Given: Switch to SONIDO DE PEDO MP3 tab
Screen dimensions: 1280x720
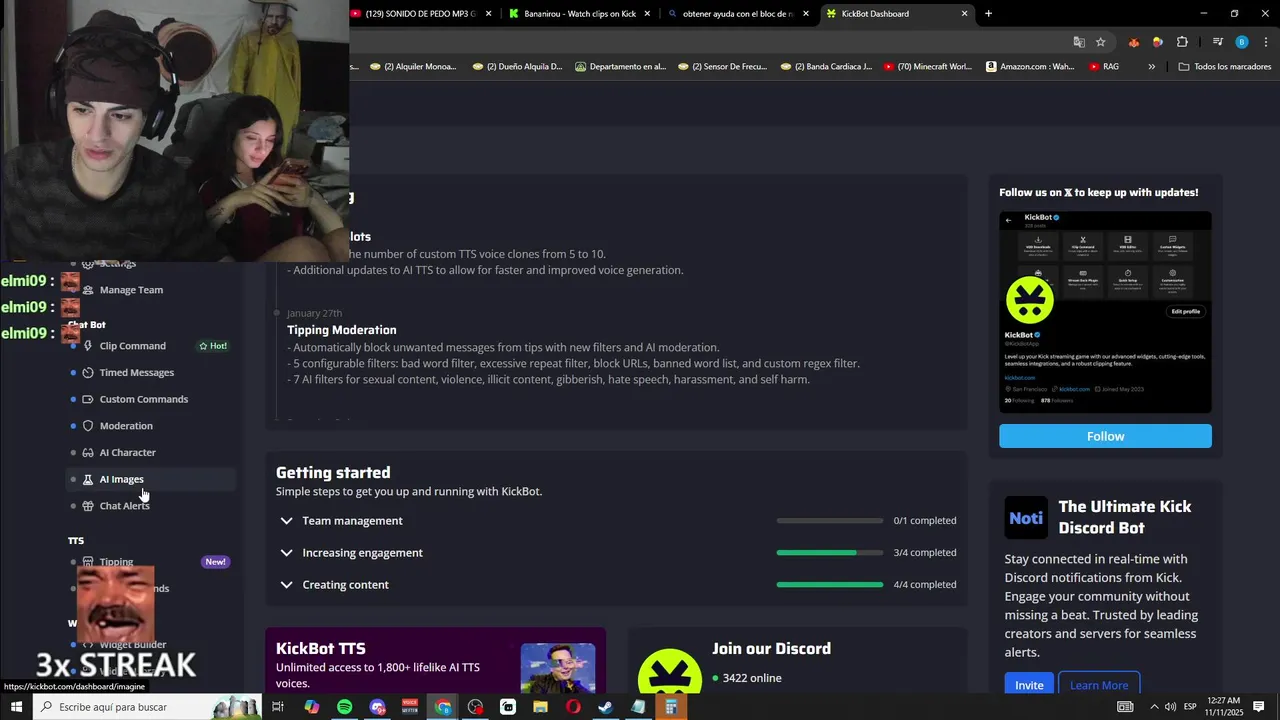Looking at the screenshot, I should coord(418,14).
